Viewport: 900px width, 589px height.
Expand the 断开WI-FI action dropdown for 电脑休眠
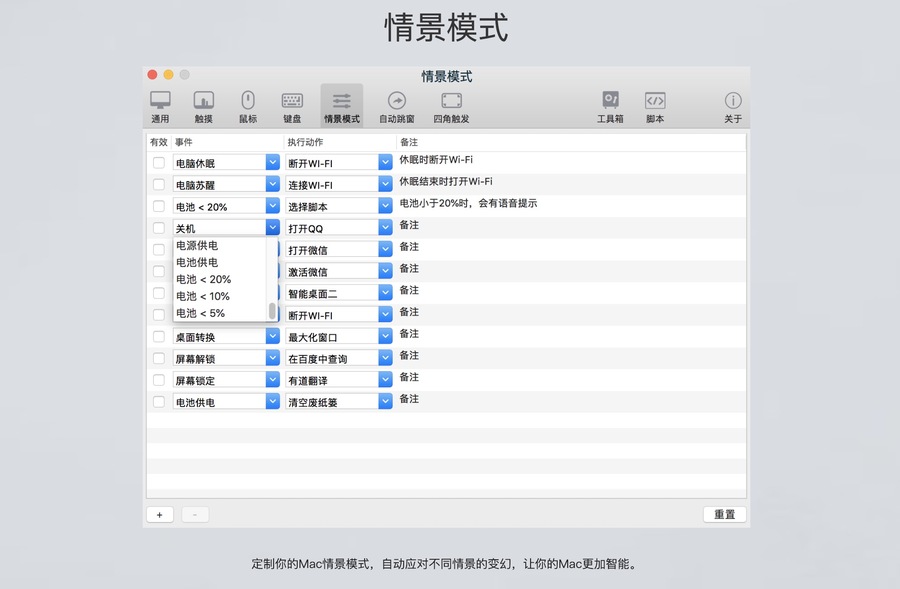coord(385,163)
